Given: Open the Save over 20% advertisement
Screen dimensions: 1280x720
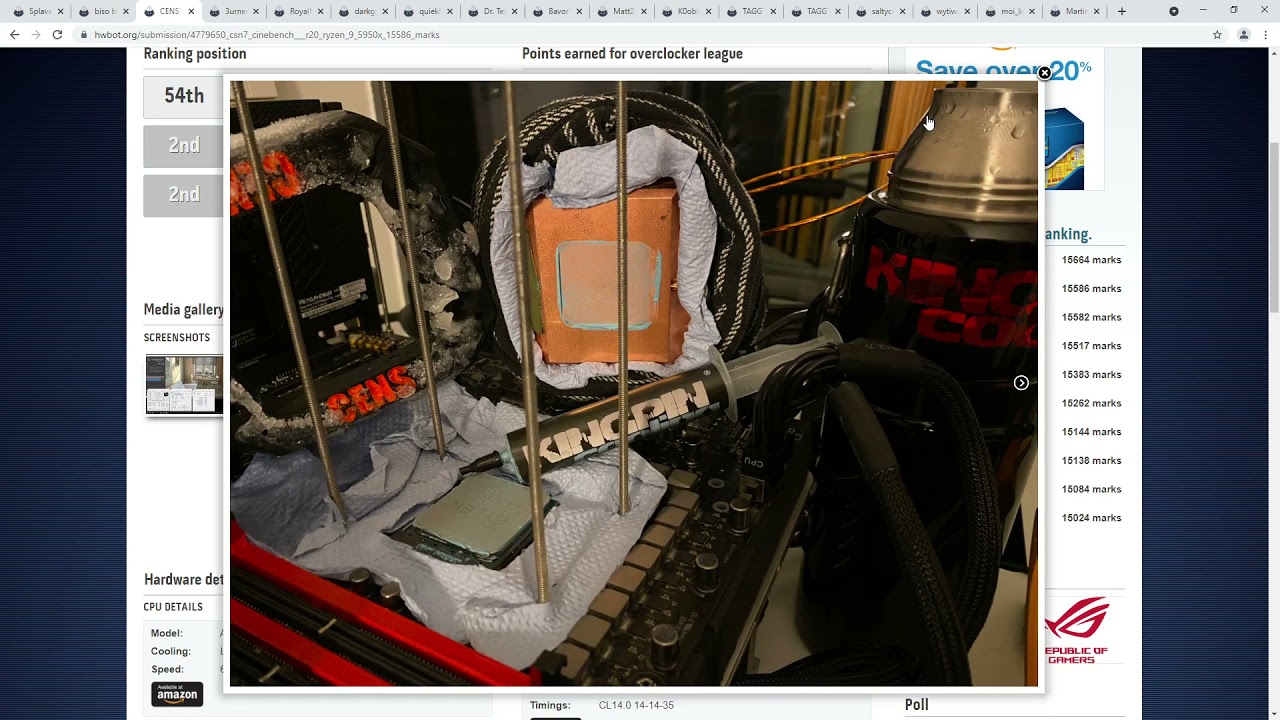Looking at the screenshot, I should tap(1004, 118).
